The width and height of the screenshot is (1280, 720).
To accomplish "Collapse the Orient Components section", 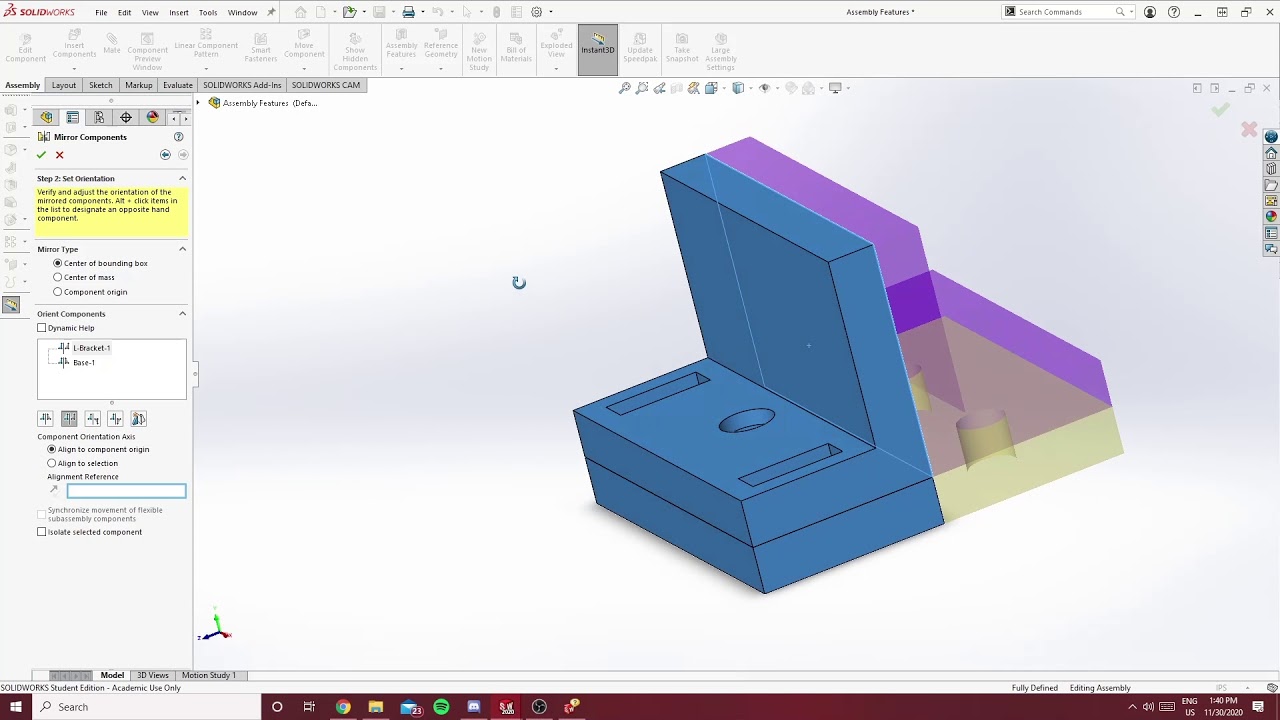I will 182,314.
